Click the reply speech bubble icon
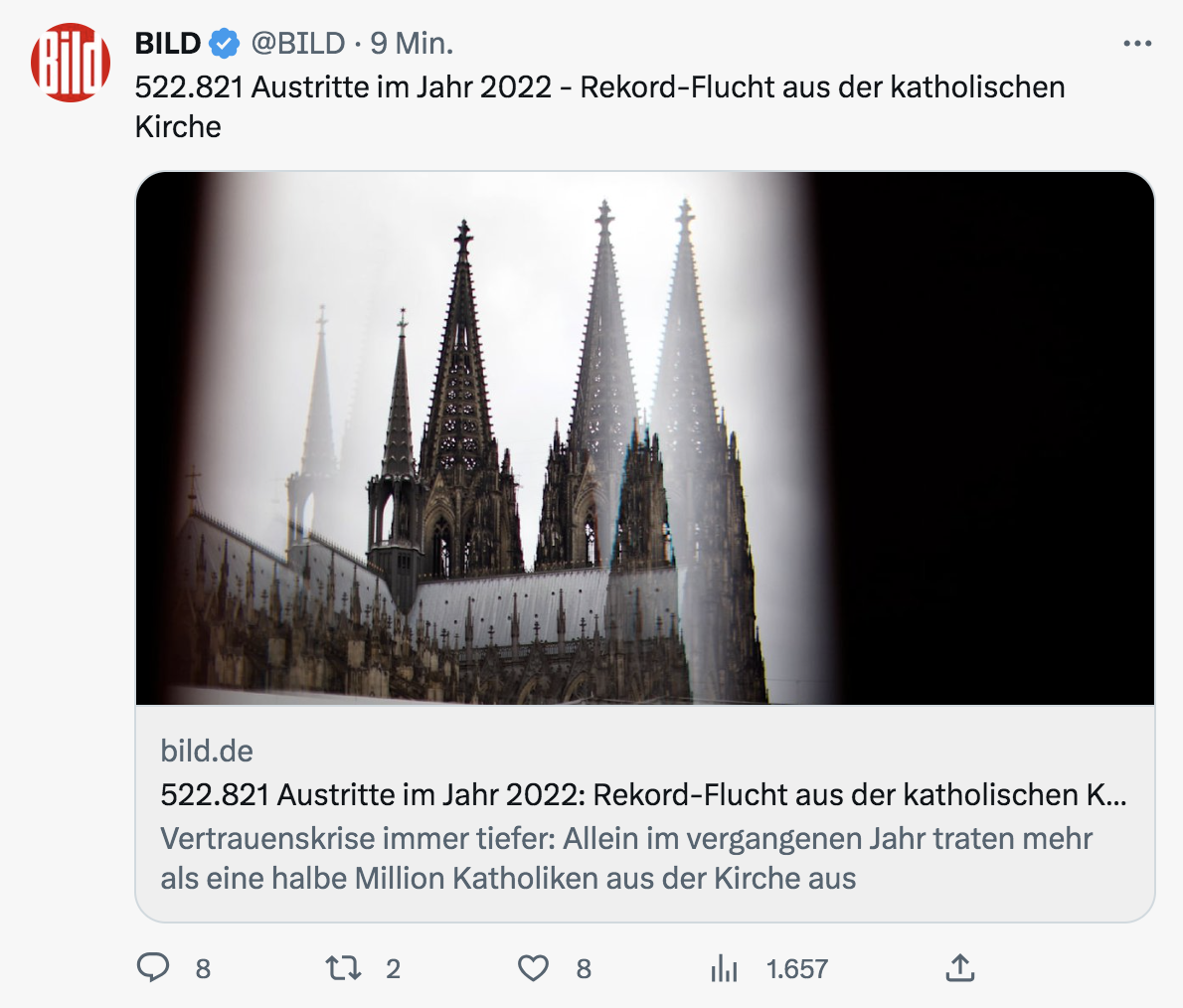This screenshot has height=1008, width=1183. 153,967
